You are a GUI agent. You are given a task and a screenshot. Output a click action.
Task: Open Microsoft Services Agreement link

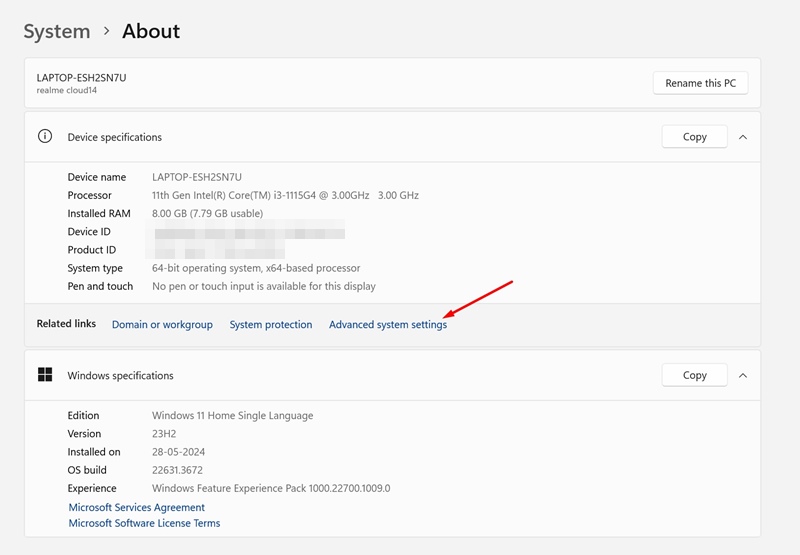tap(137, 507)
